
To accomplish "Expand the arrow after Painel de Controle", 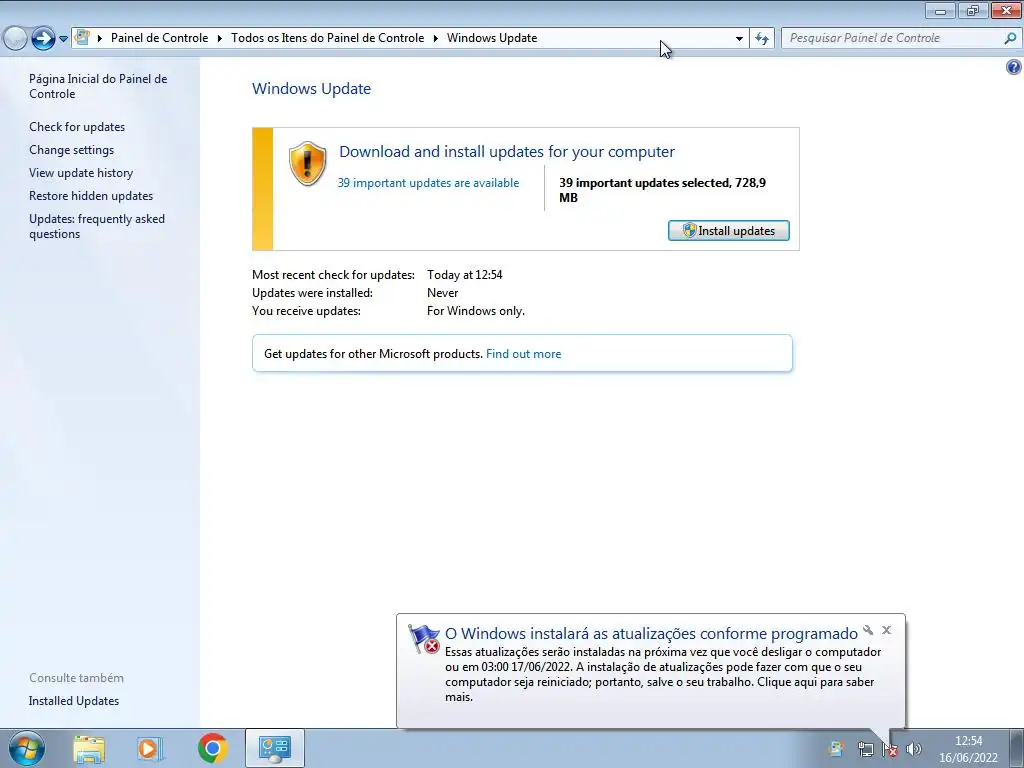I will click(219, 38).
